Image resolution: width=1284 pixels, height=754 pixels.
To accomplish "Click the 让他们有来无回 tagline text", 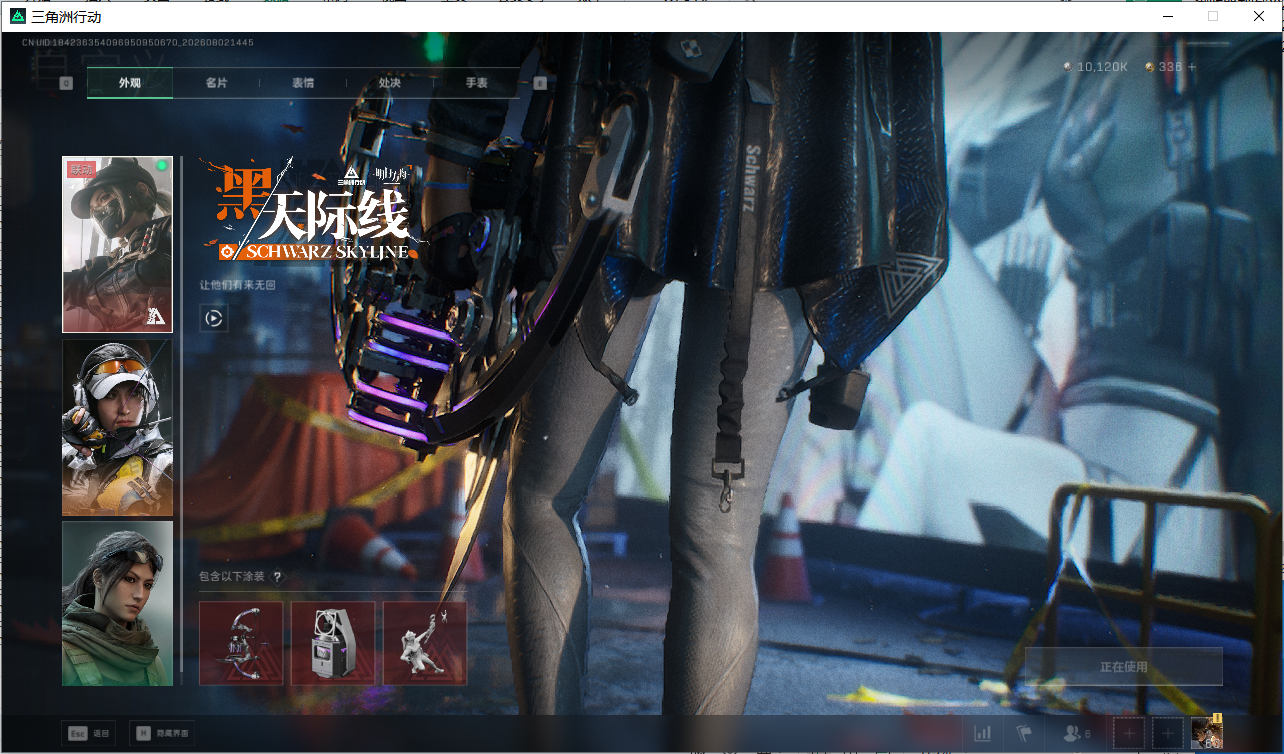I will click(237, 285).
